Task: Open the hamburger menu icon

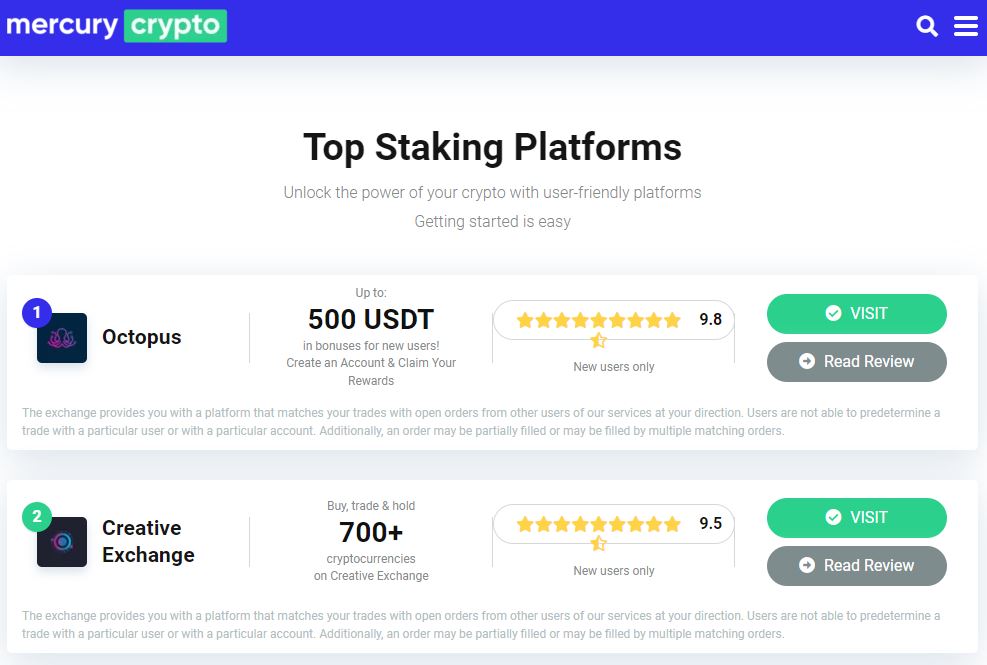Action: 966,26
